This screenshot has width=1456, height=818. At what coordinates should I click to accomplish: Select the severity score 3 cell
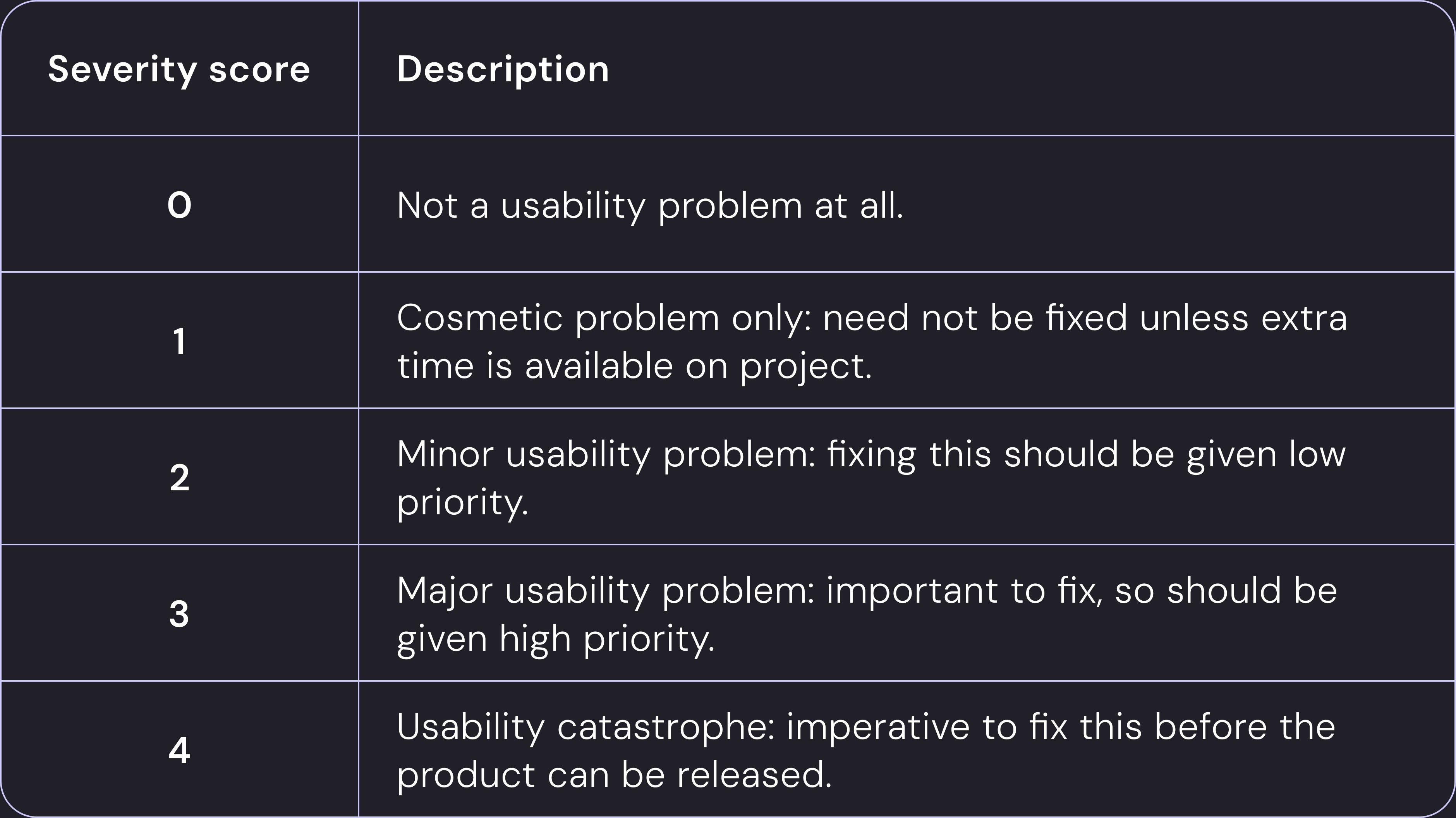179,614
